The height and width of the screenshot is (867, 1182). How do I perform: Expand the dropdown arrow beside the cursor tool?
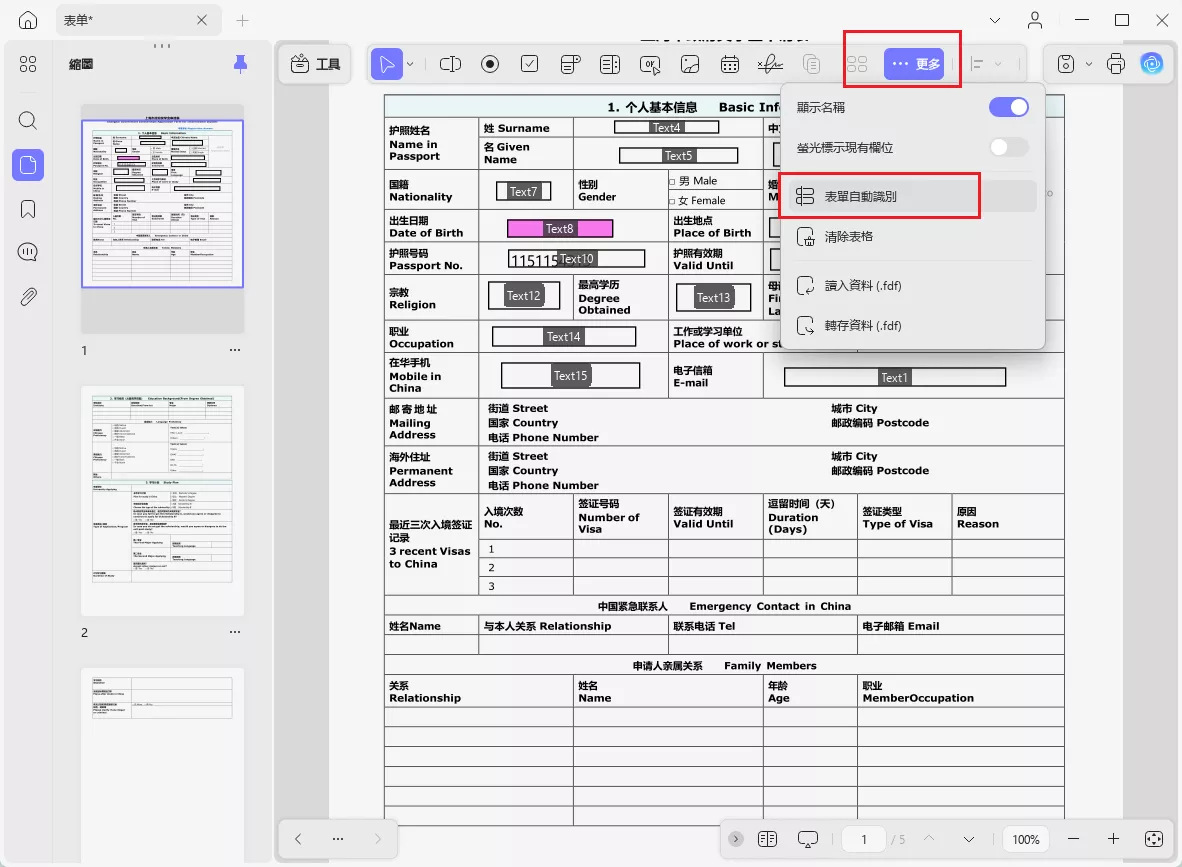(x=410, y=64)
